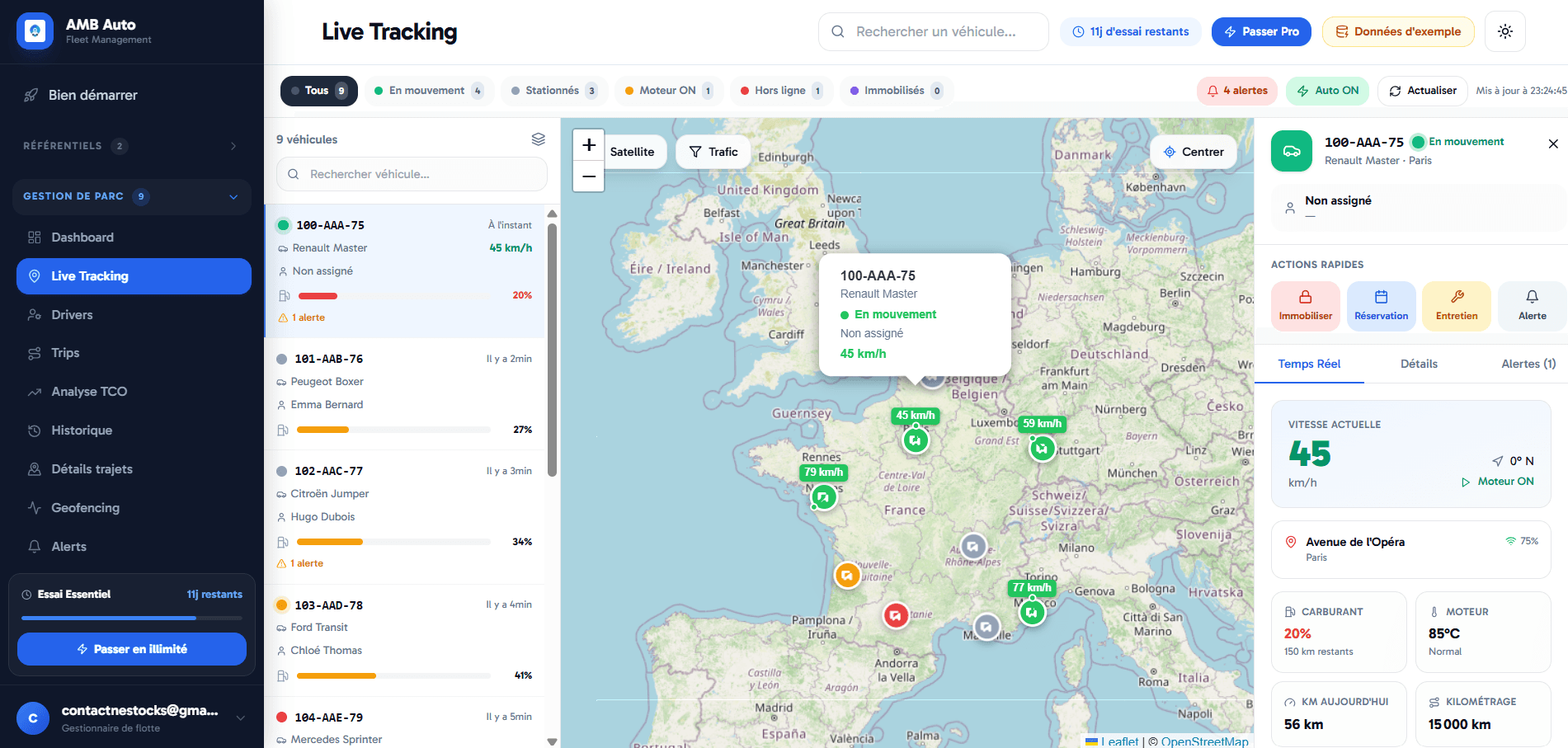Click the Alerte quick action
Screen dimensions: 1568x748
tap(1533, 306)
